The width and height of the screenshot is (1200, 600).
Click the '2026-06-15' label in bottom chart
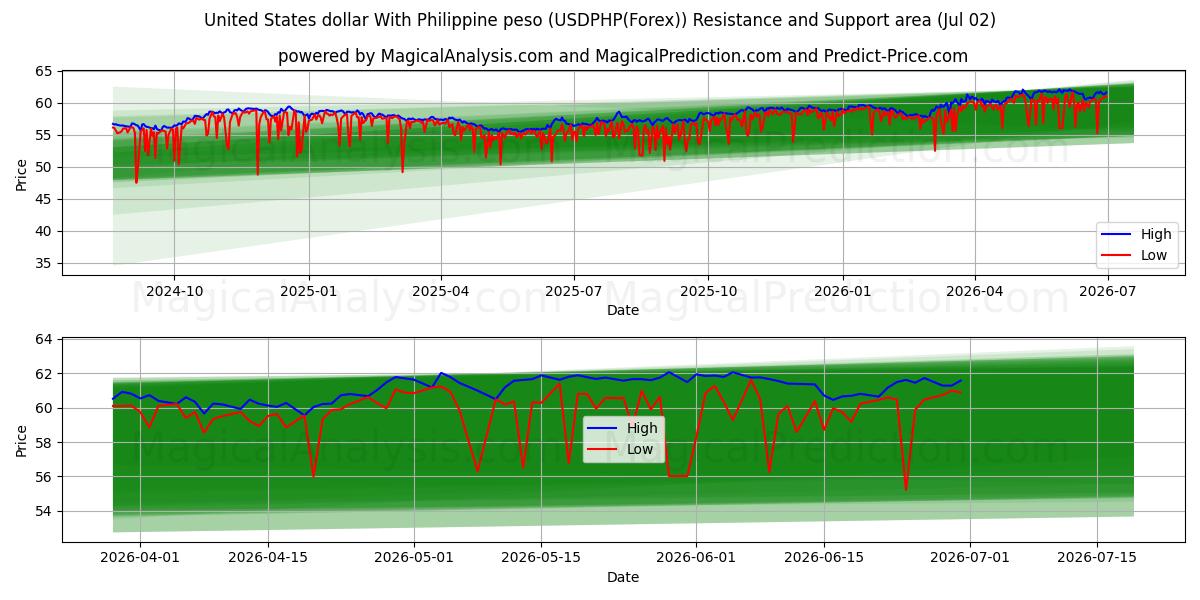coord(824,558)
